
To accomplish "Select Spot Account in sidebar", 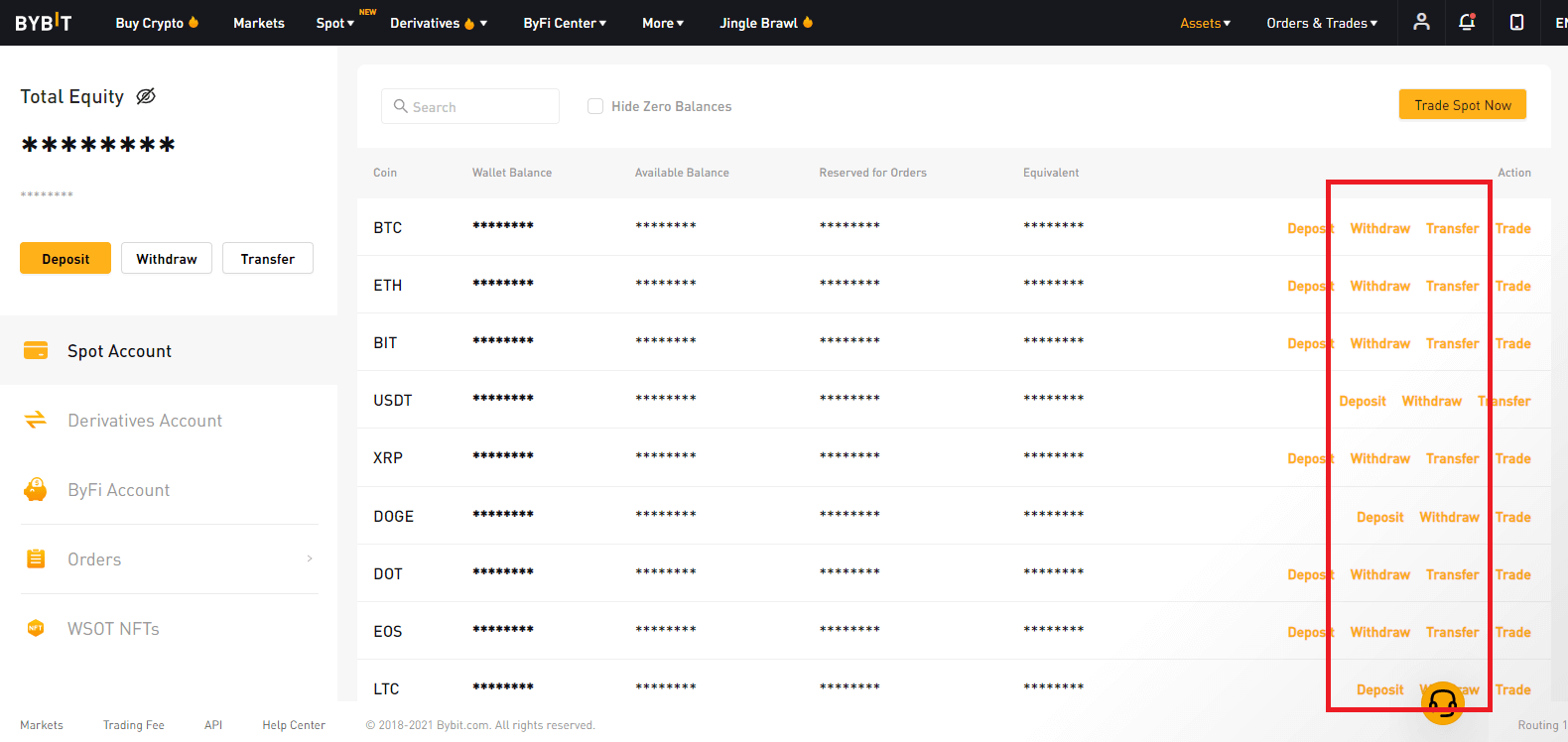I will tap(169, 350).
